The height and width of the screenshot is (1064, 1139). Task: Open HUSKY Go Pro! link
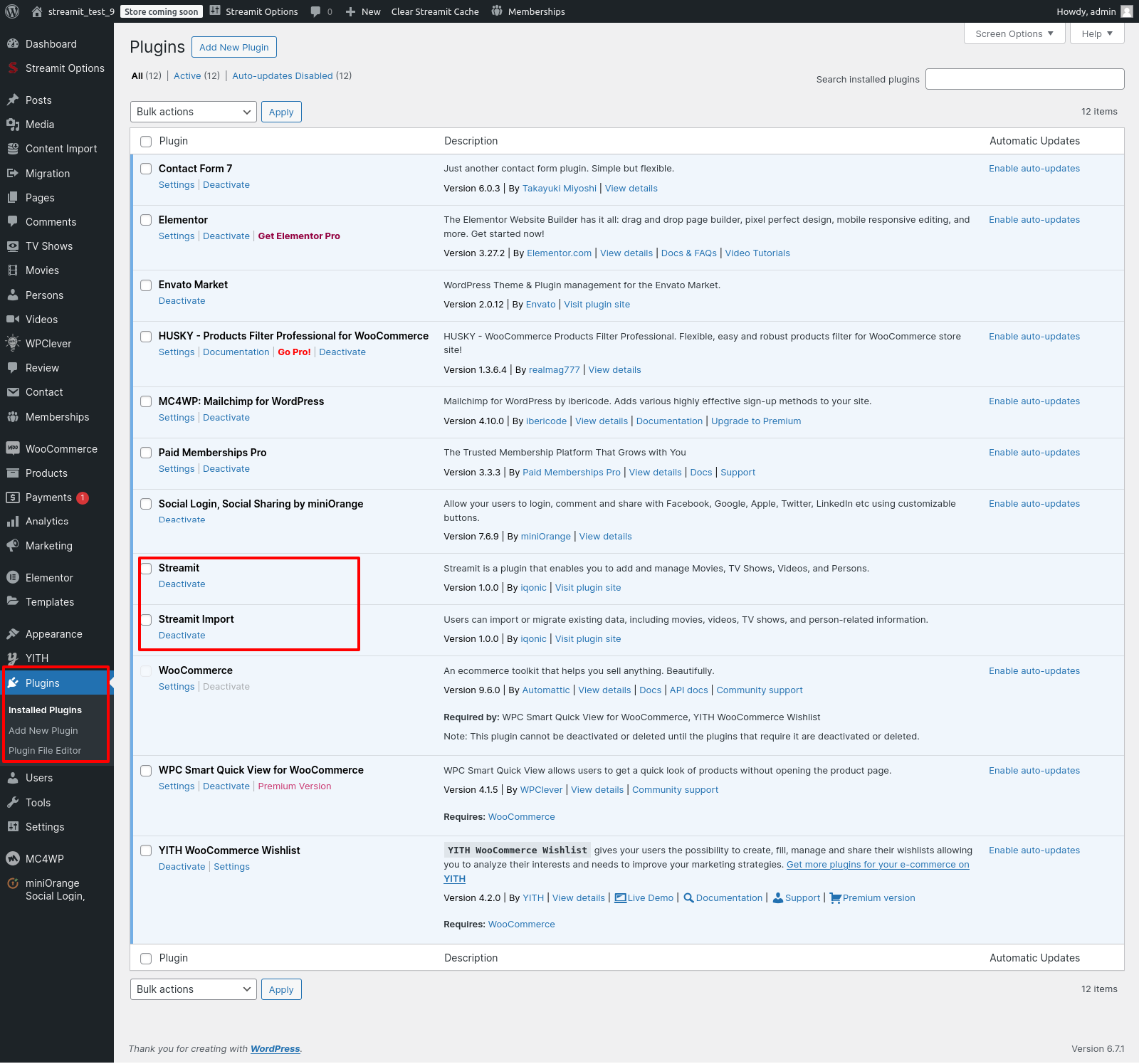(295, 352)
